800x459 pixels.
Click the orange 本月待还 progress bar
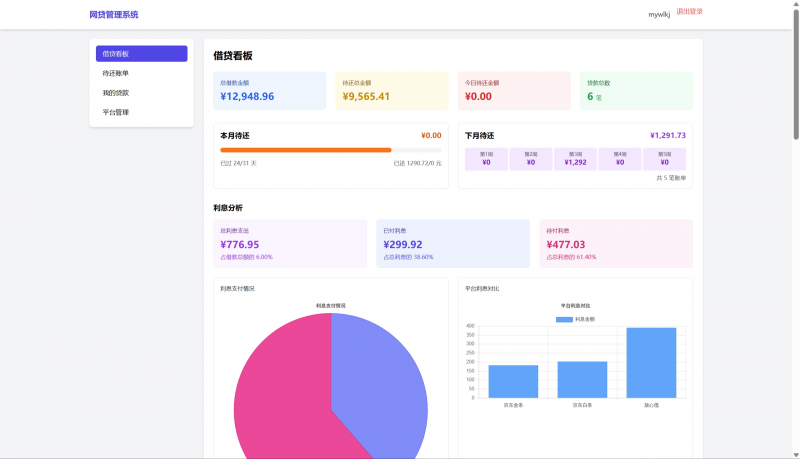[306, 150]
